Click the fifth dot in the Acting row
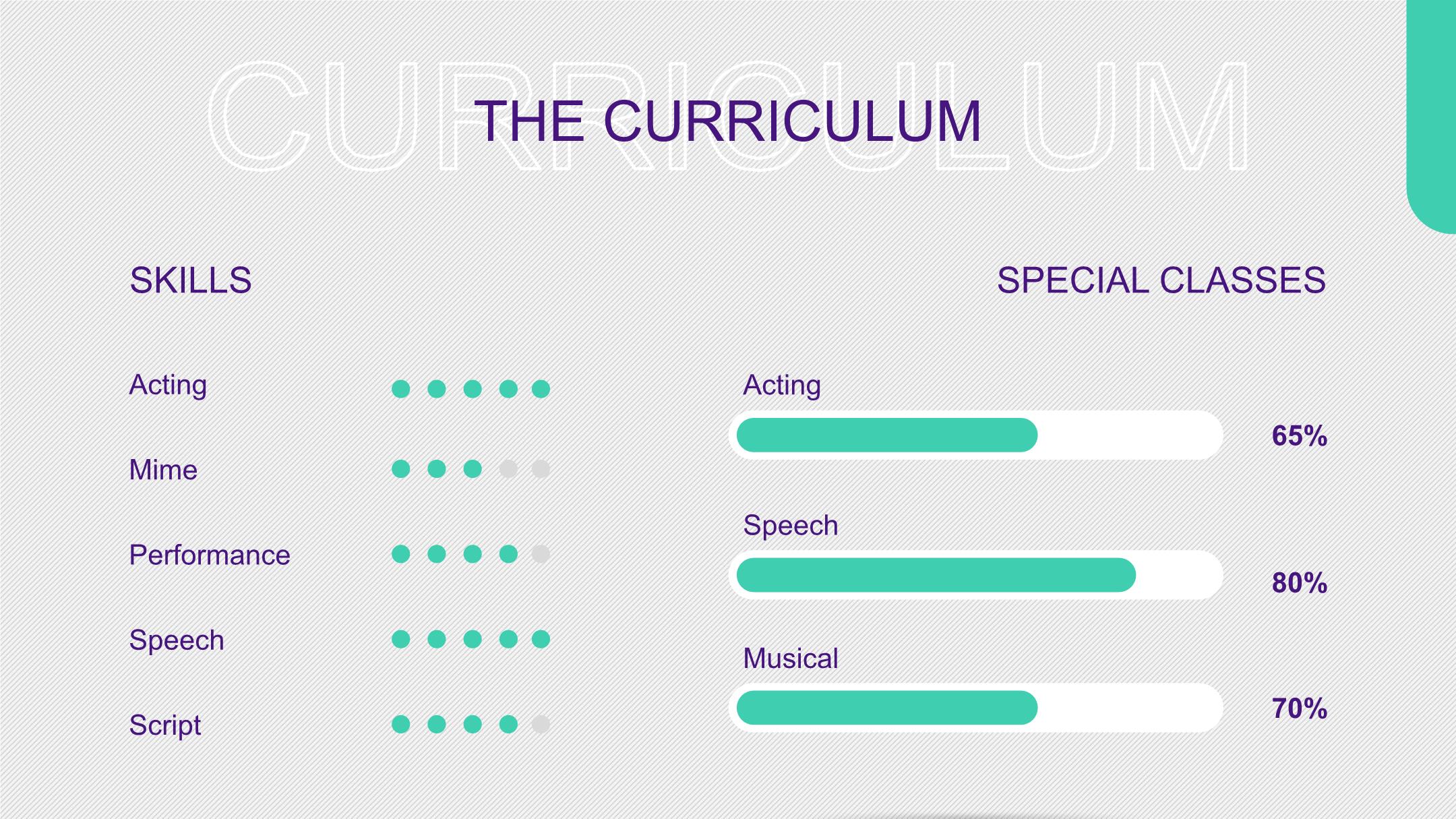 click(x=541, y=389)
